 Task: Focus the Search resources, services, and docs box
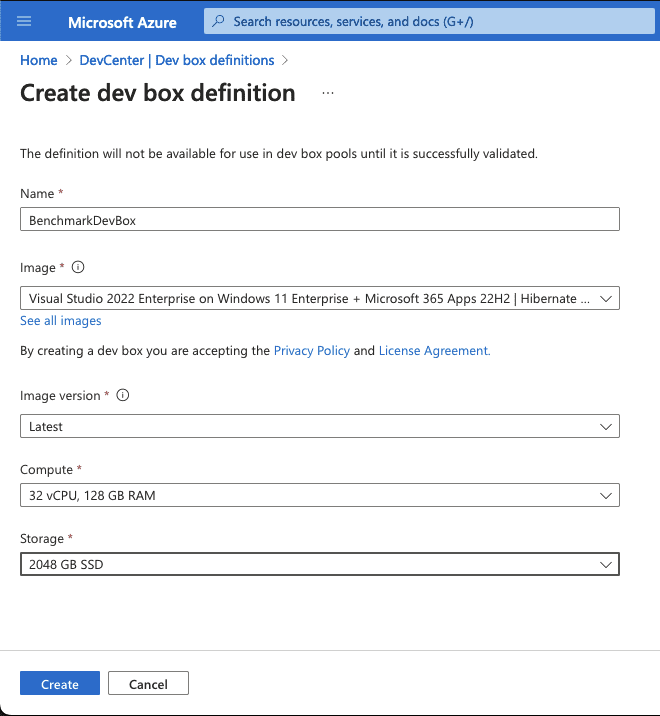(x=430, y=21)
